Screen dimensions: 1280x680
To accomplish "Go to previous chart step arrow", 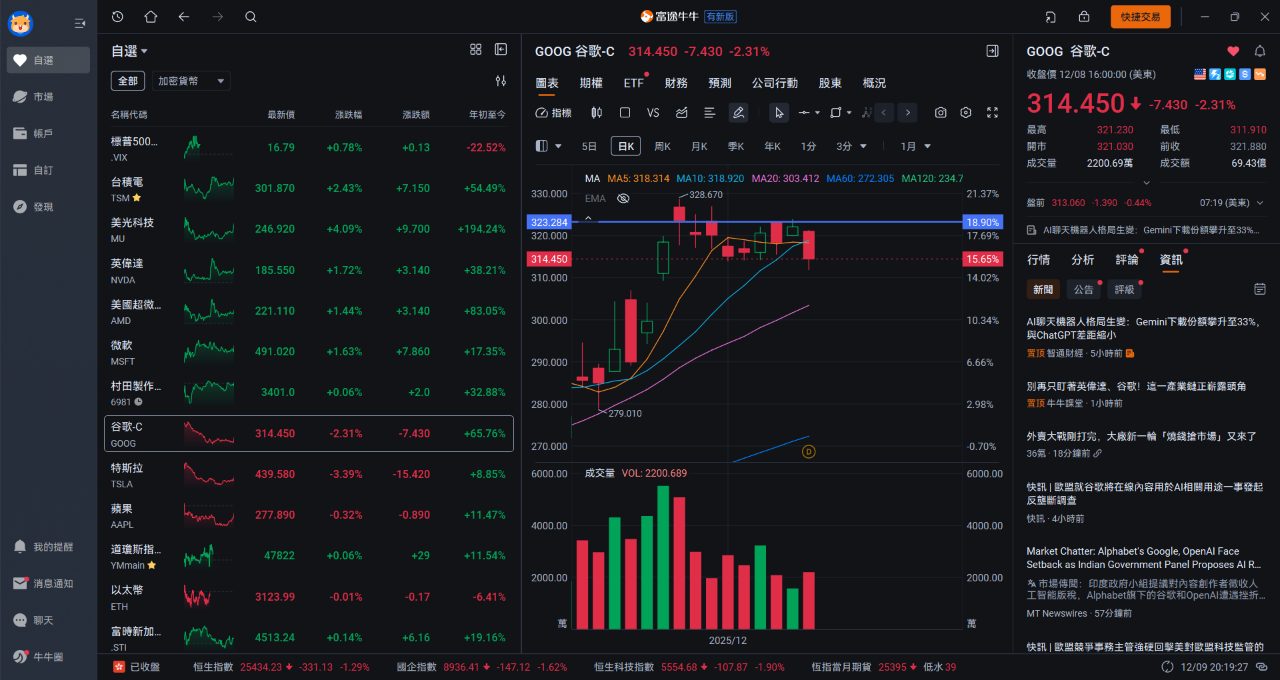I will coord(884,113).
